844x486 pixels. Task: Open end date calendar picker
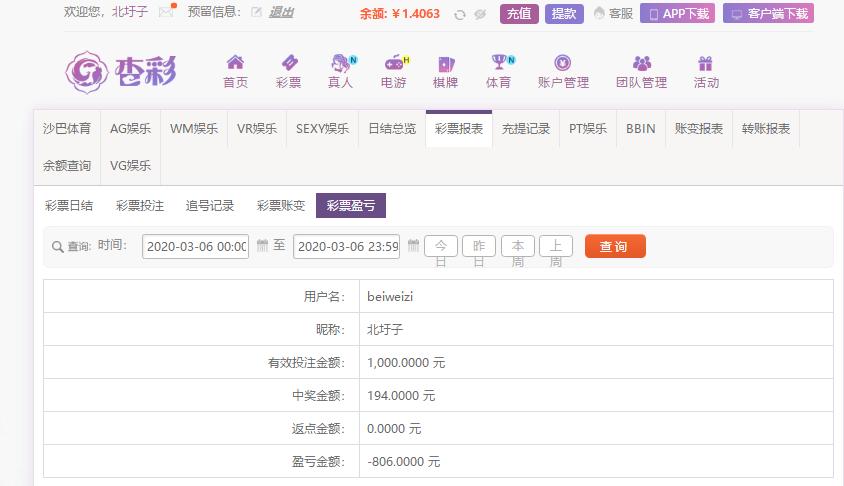[413, 246]
